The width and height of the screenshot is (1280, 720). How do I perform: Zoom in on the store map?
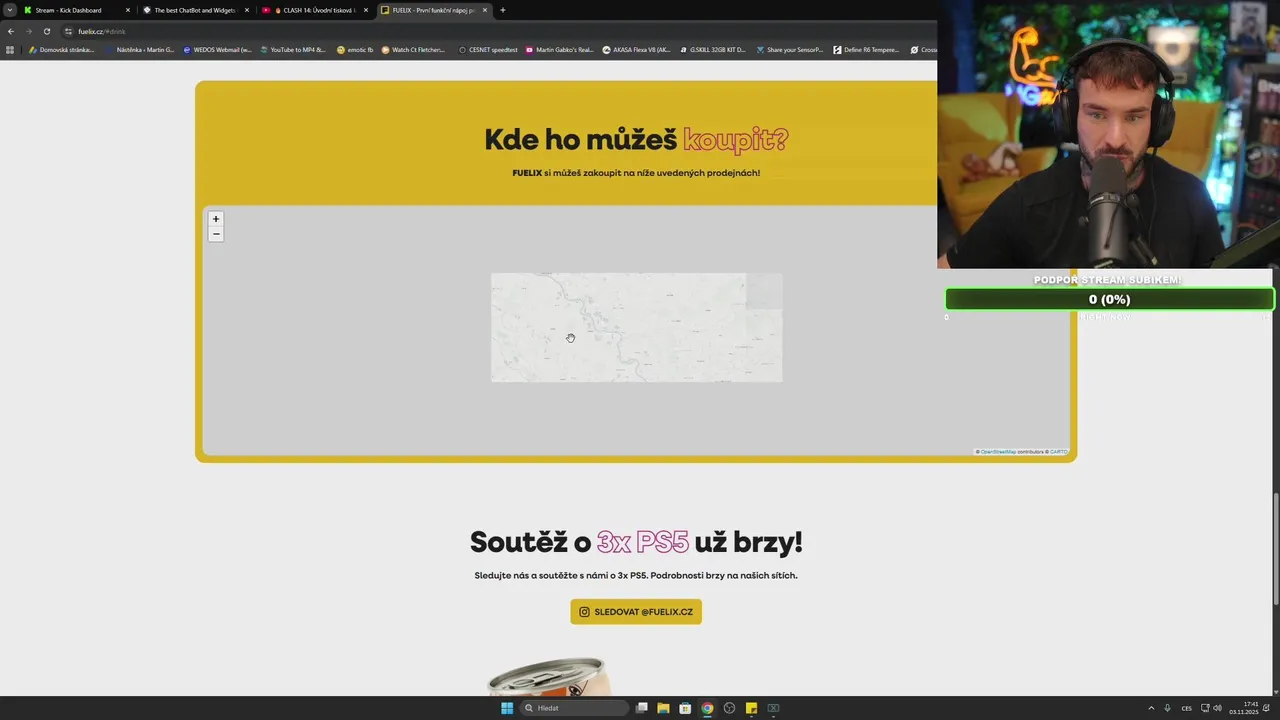coord(215,219)
